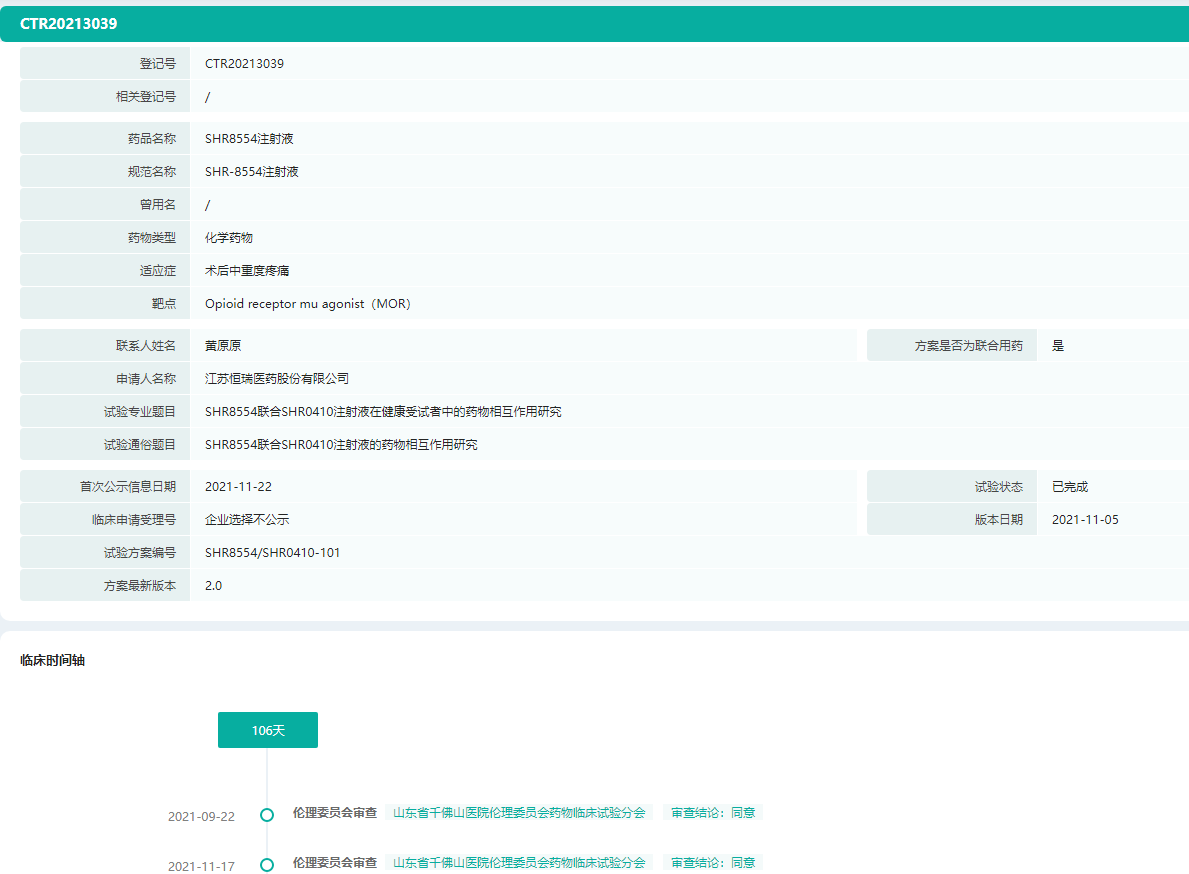Click the CTR20213039 title in the green header

coord(69,24)
